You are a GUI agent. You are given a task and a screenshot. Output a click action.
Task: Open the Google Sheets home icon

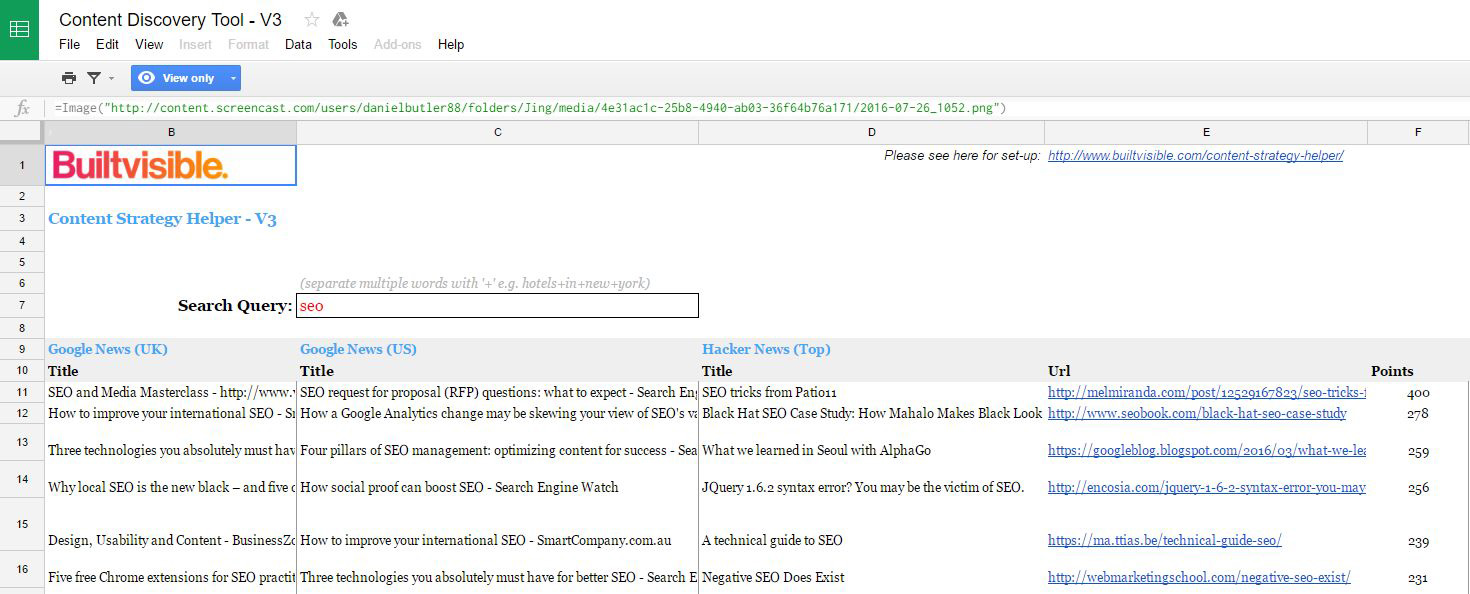click(x=19, y=29)
